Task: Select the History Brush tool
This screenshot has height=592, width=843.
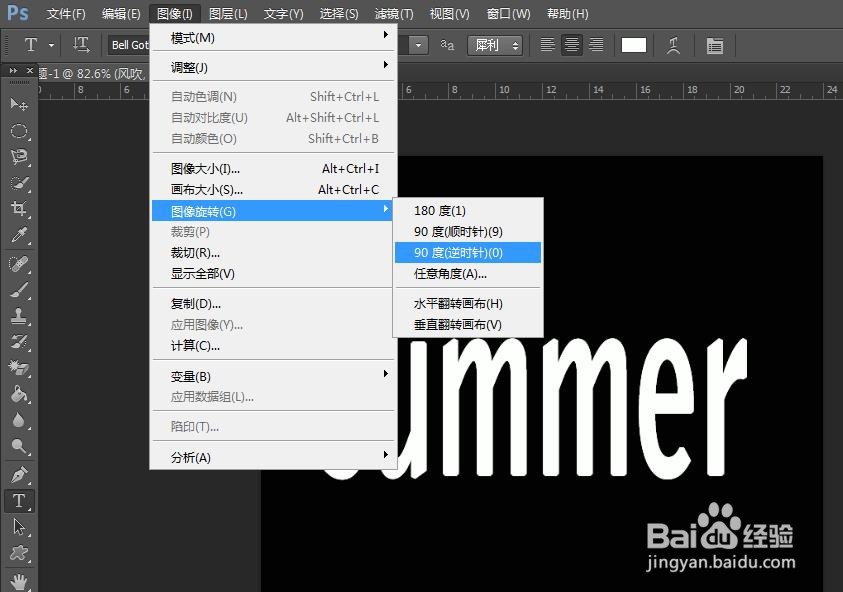Action: coord(19,342)
